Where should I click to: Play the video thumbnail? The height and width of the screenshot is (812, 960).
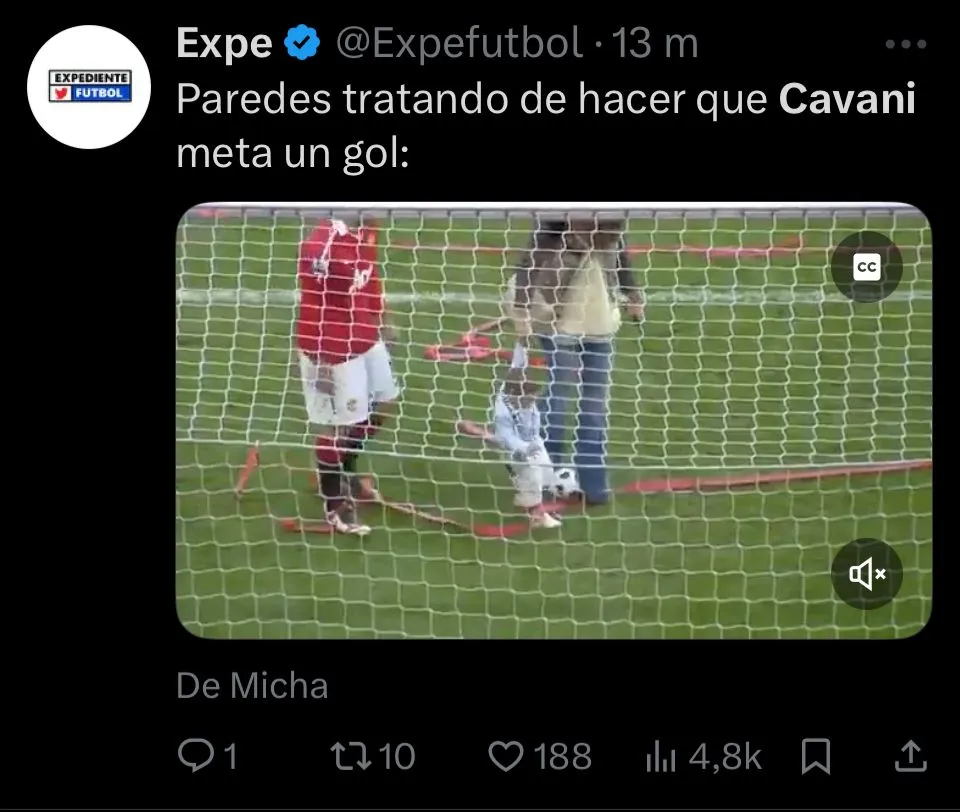click(x=553, y=421)
